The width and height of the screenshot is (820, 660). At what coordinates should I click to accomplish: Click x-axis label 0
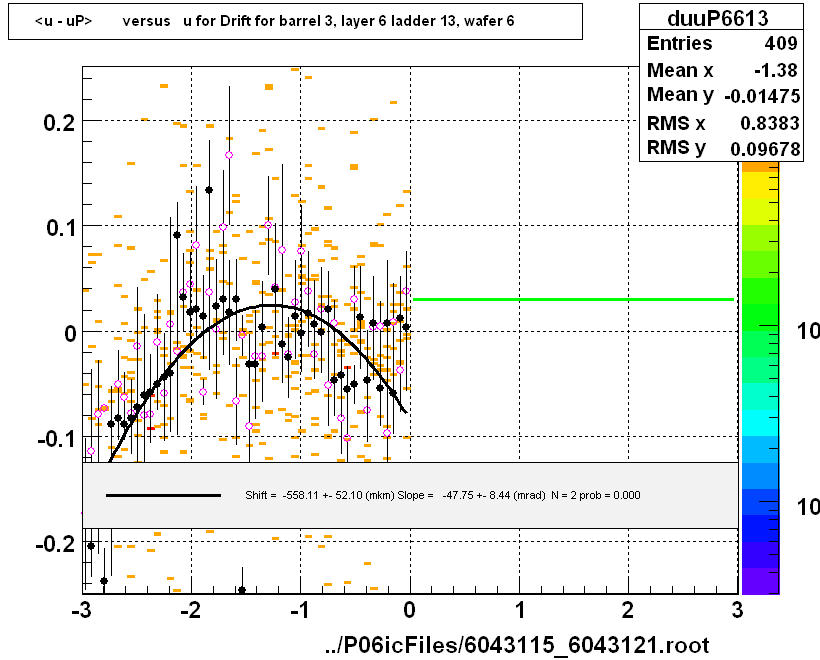tap(409, 610)
